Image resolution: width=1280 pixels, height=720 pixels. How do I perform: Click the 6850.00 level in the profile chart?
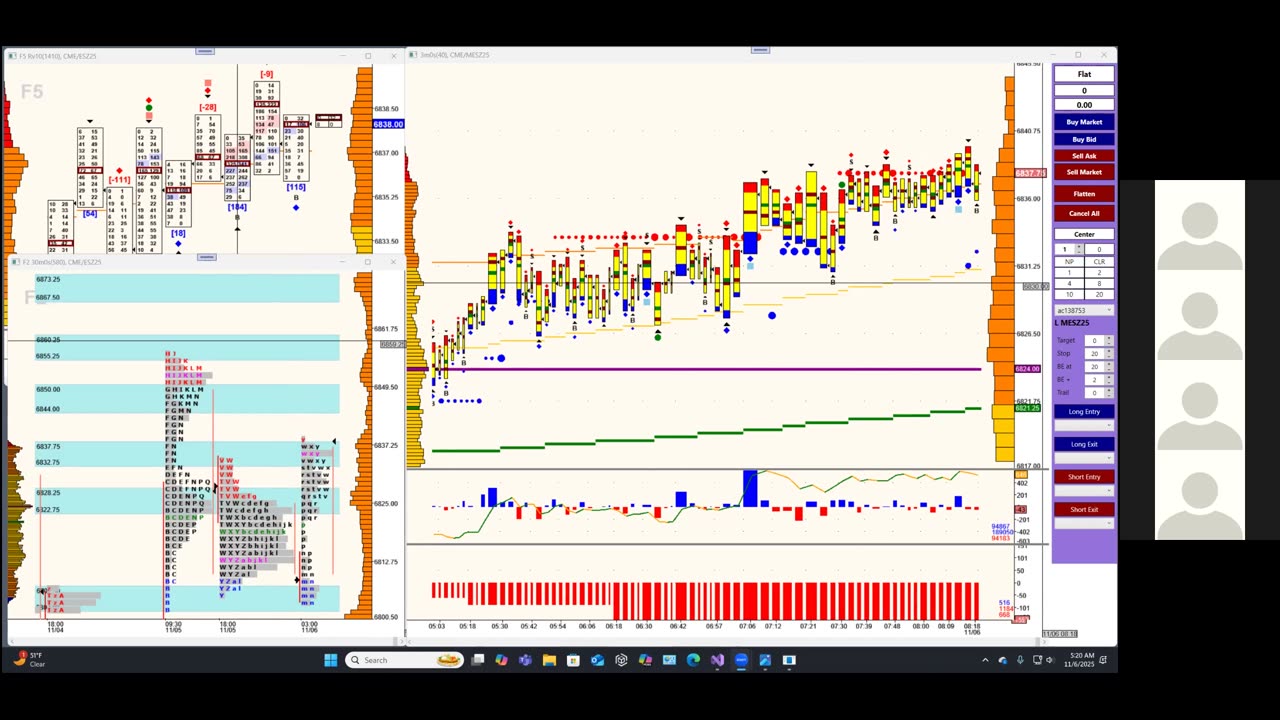pyautogui.click(x=47, y=389)
